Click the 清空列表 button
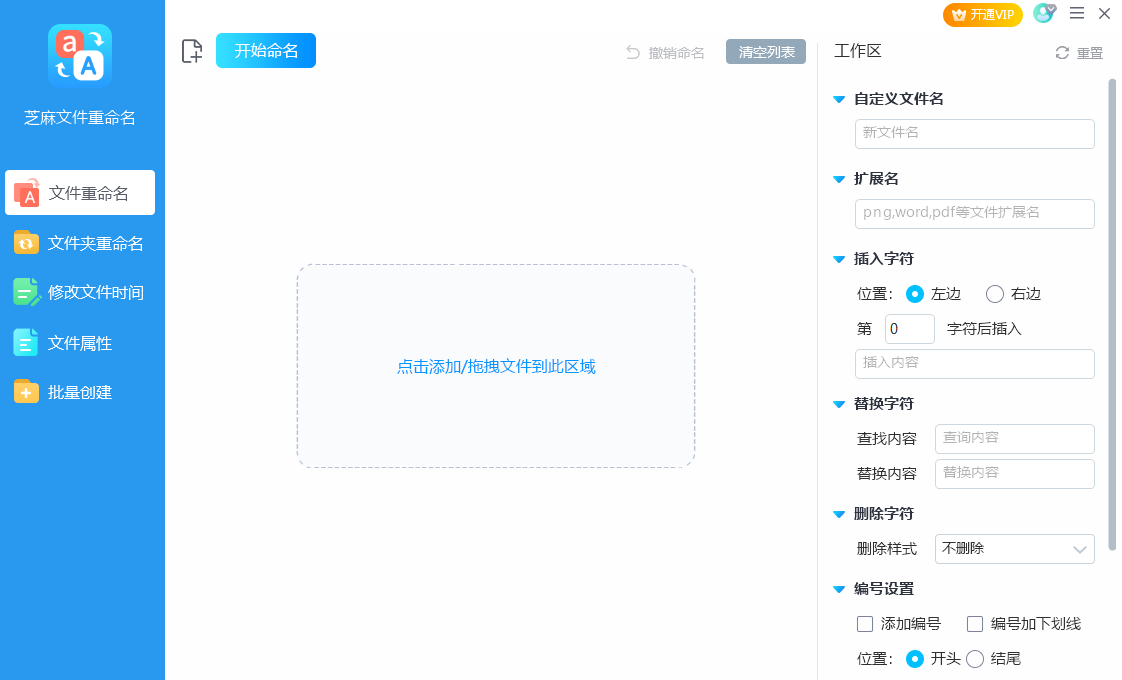The height and width of the screenshot is (680, 1122). 766,52
